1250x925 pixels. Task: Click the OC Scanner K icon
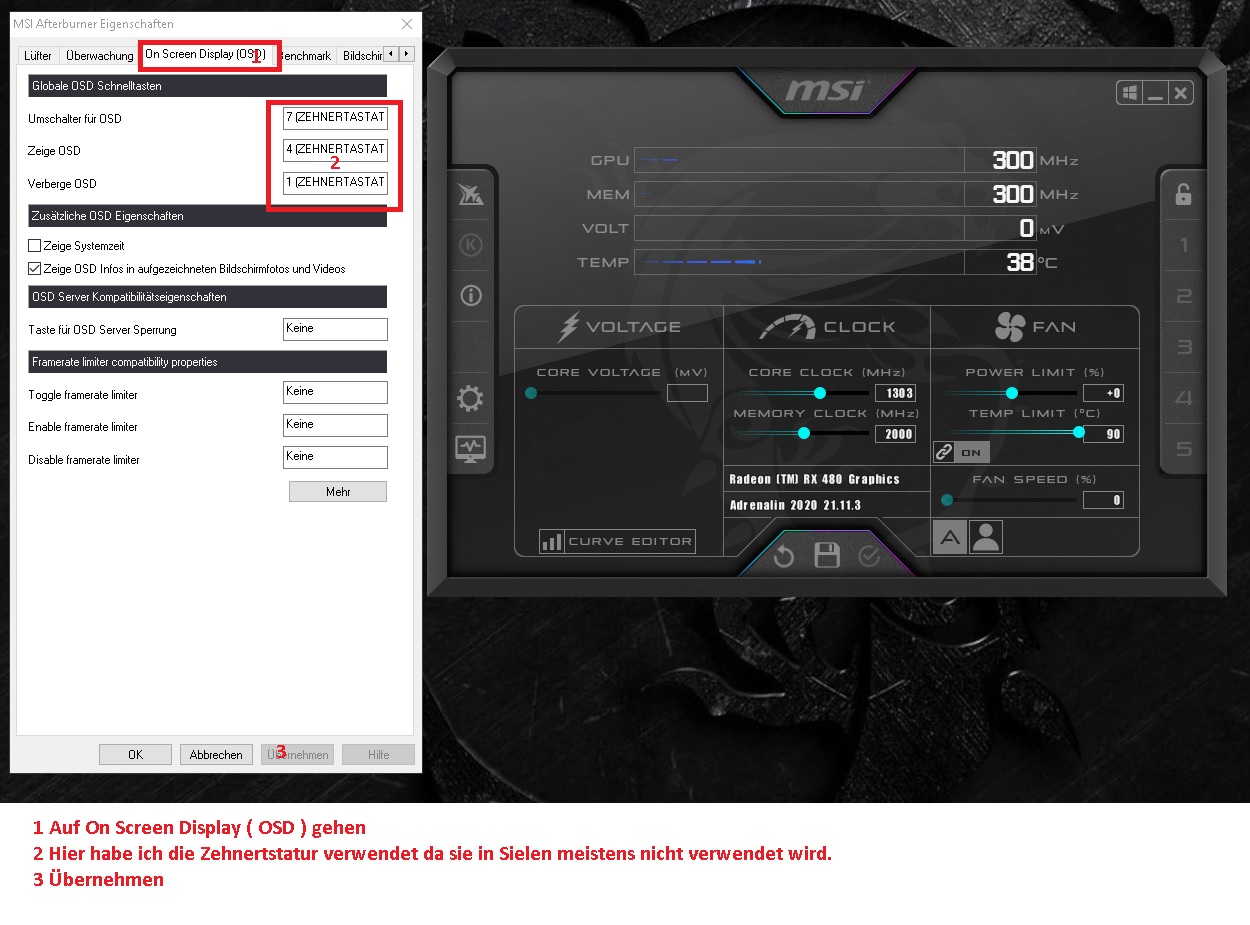click(470, 245)
